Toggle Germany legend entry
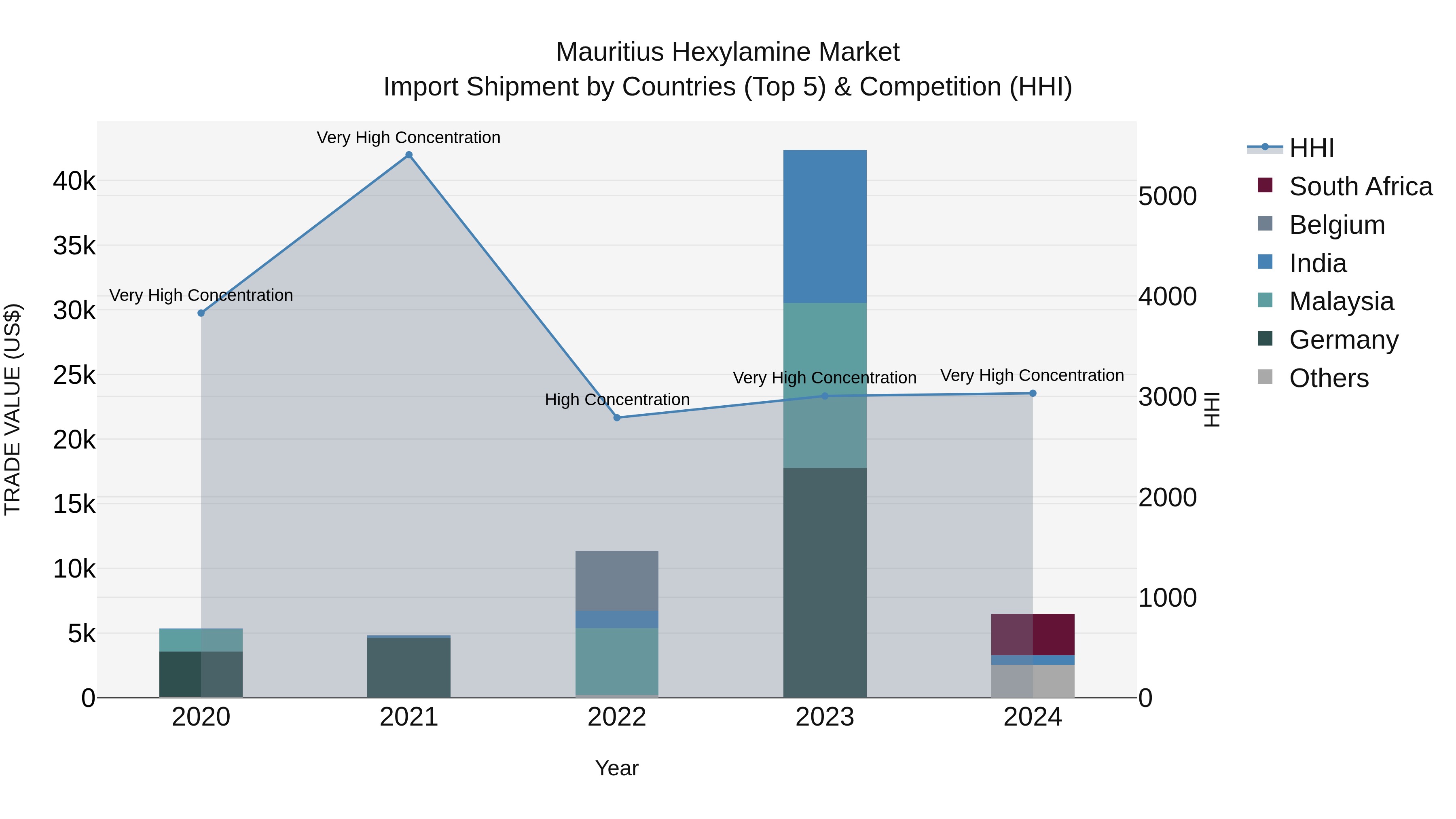The height and width of the screenshot is (819, 1456). coord(1328,340)
